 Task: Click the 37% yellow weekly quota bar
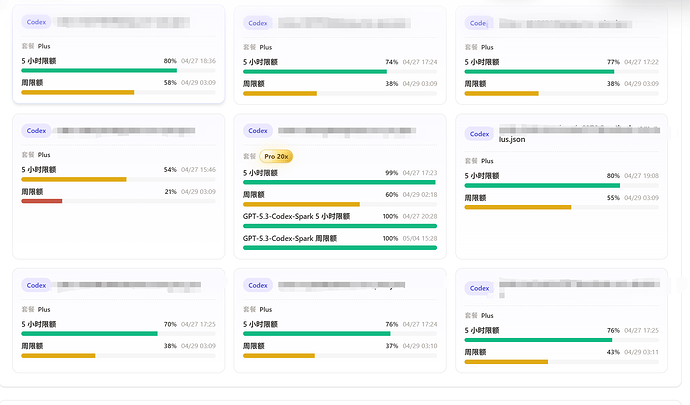pos(340,356)
